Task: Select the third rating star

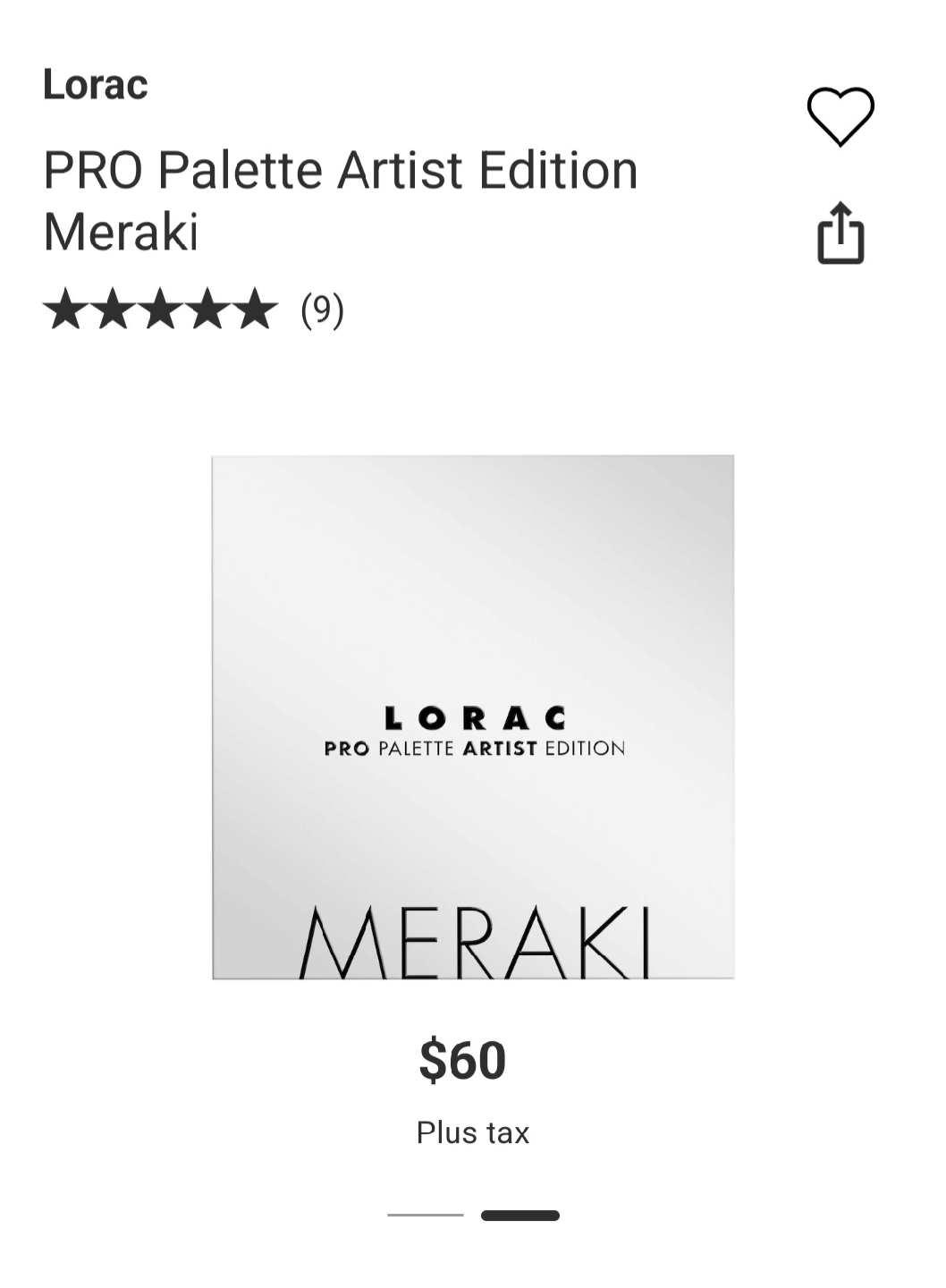Action: [x=161, y=309]
